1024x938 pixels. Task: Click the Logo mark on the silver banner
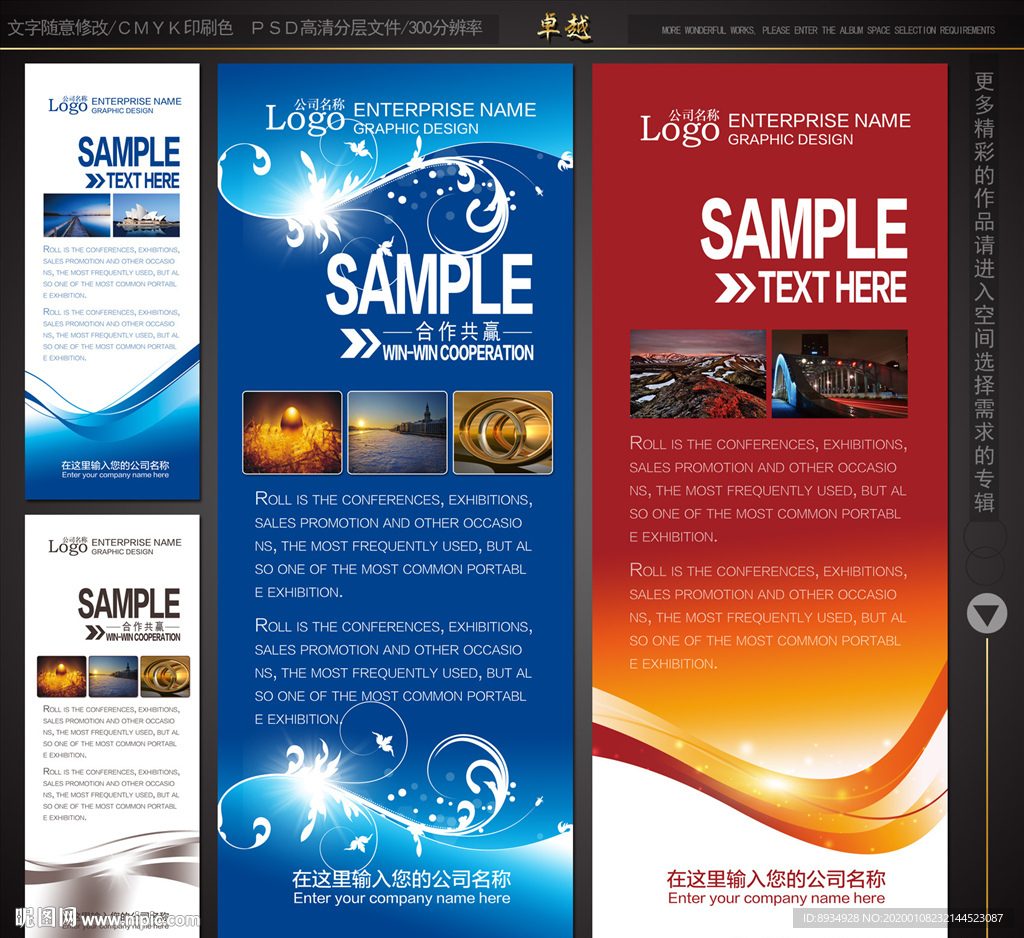click(68, 545)
